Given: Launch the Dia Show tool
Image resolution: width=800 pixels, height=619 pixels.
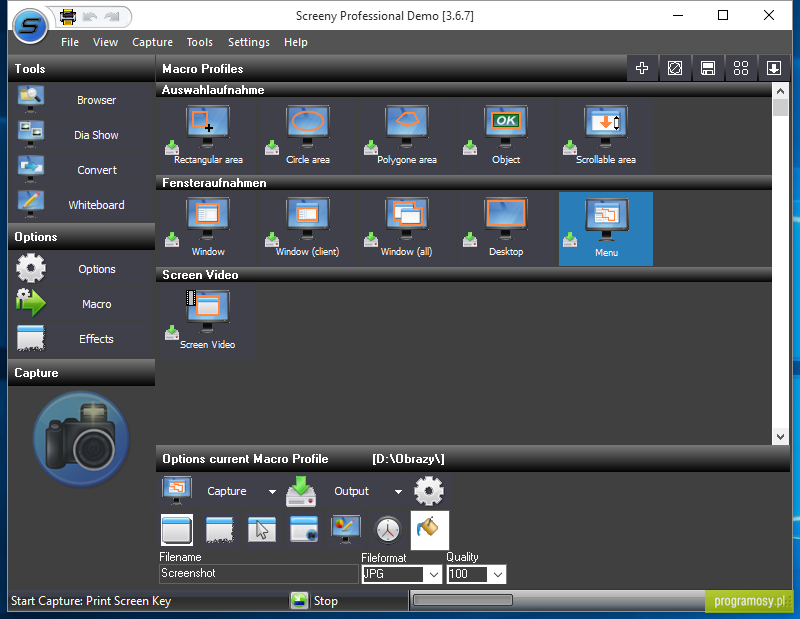Looking at the screenshot, I should 82,135.
